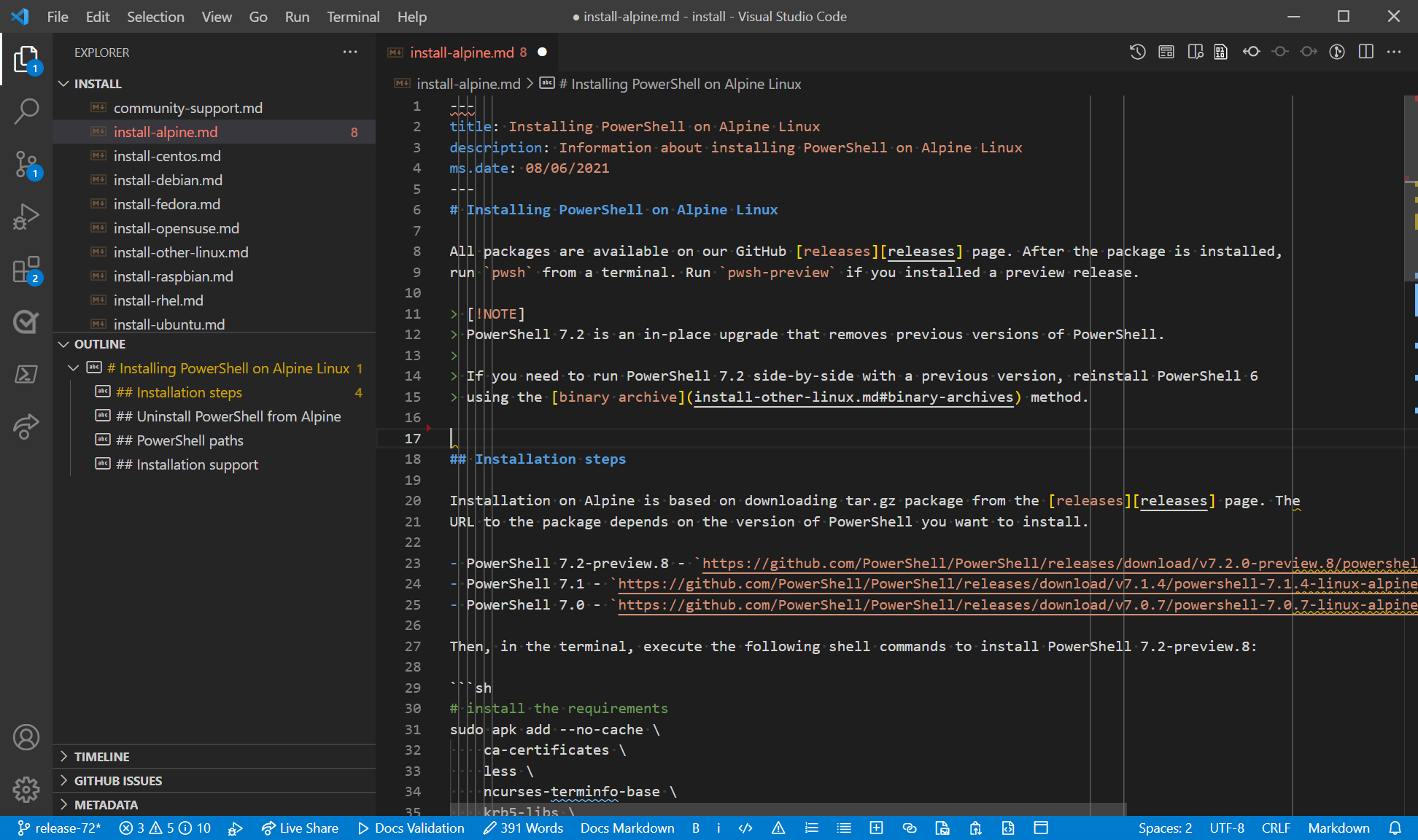The image size is (1418, 840).
Task: Select the Run and Debug icon
Action: point(26,216)
